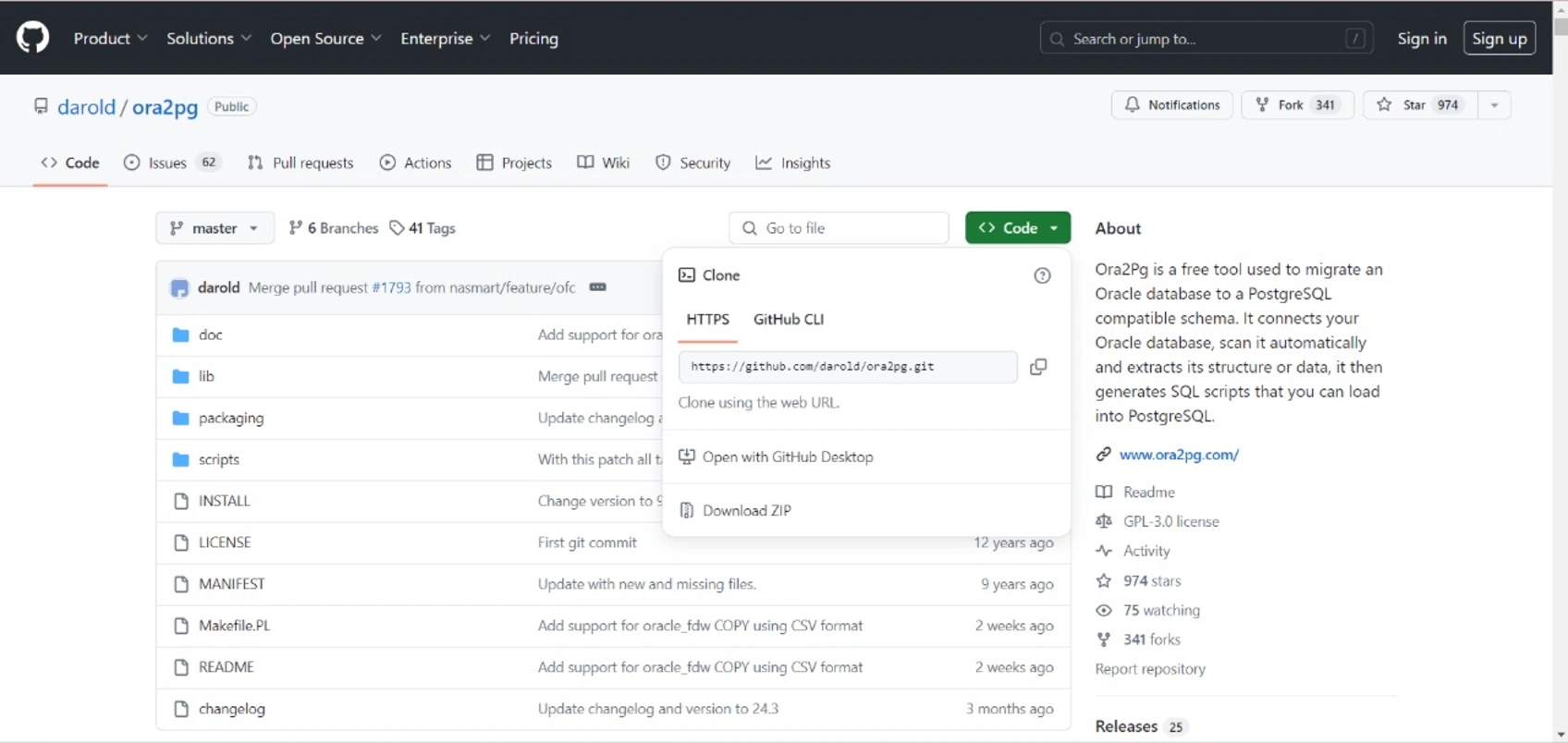Viewport: 1568px width, 743px height.
Task: Open the Open Source dropdown menu
Action: [x=325, y=38]
